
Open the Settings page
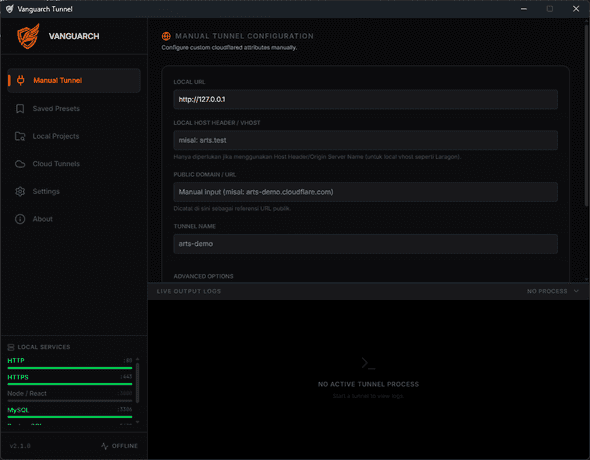click(x=74, y=191)
